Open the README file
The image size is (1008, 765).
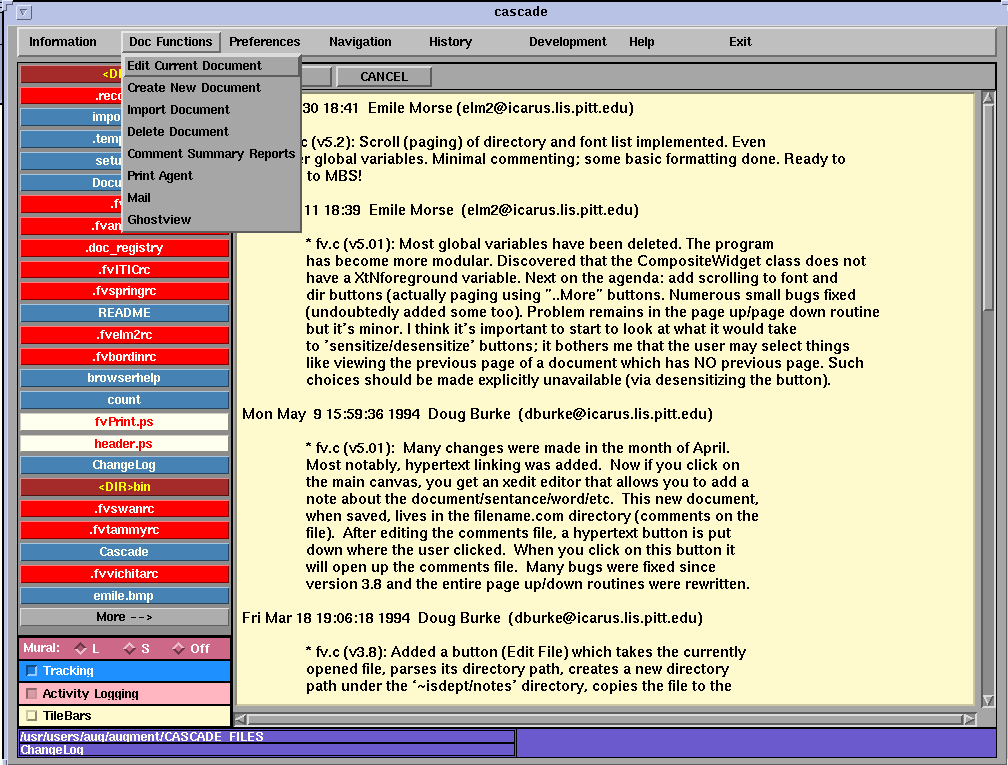(124, 313)
